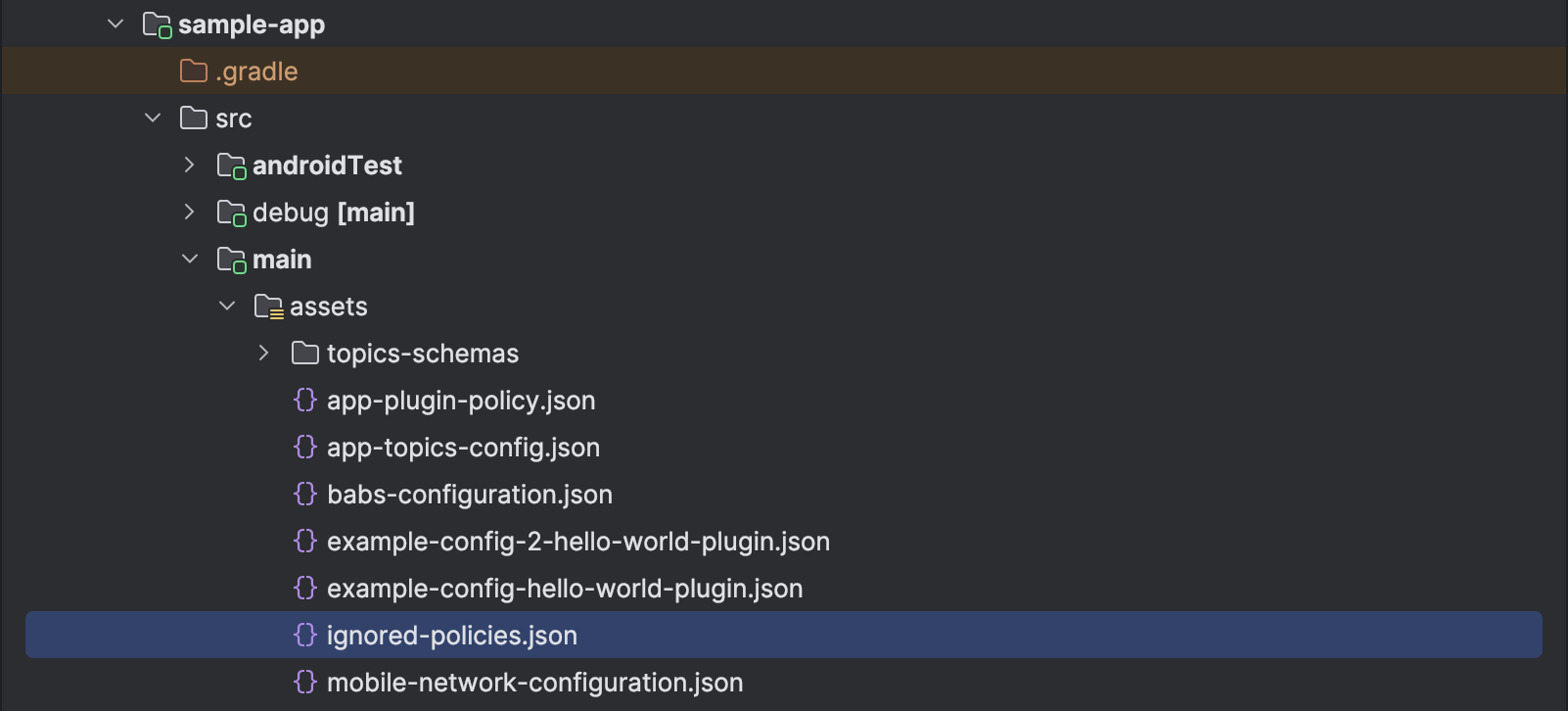Click the sample-app module folder icon

tap(157, 24)
